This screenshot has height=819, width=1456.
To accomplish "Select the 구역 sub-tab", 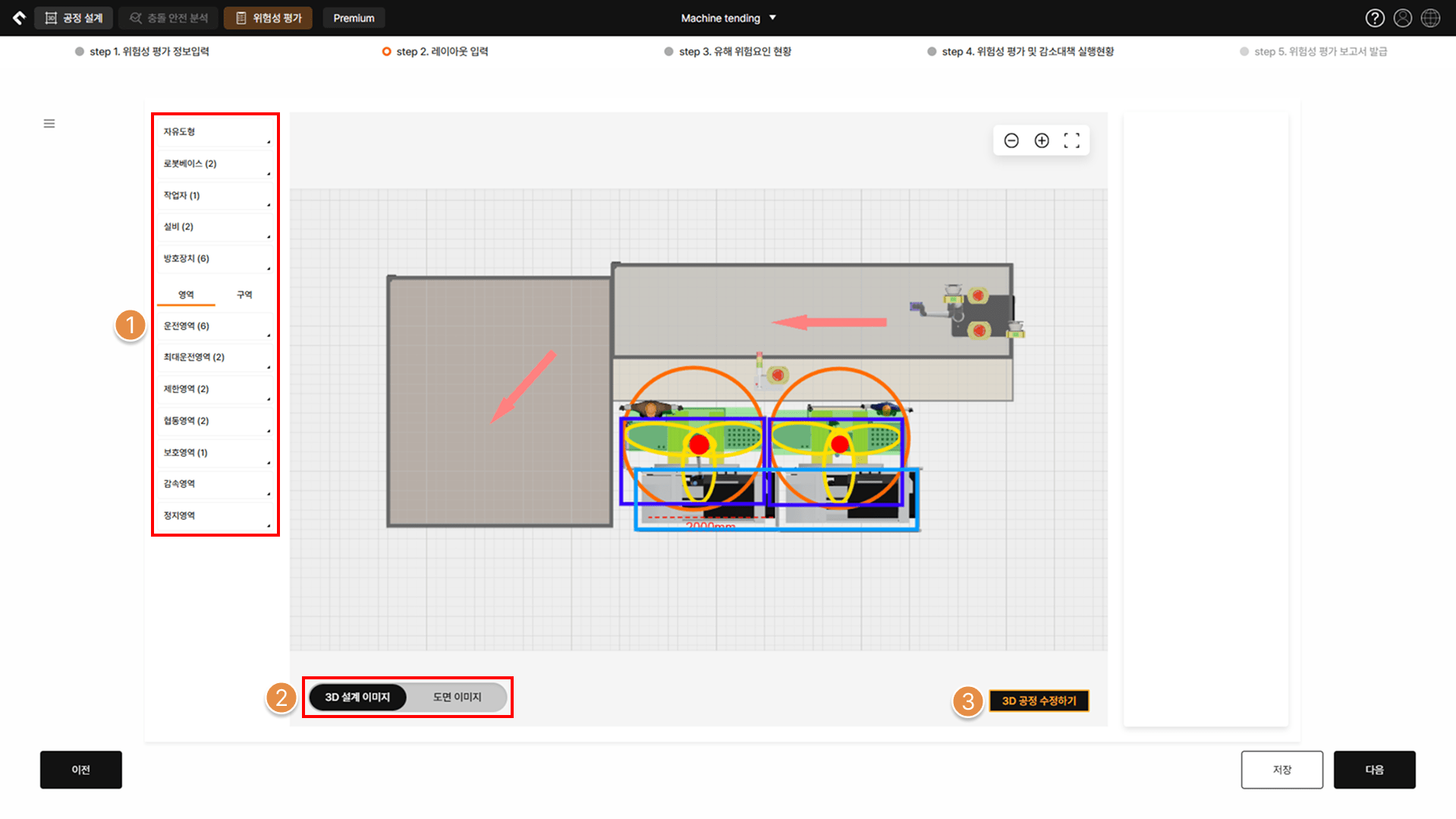I will click(244, 295).
